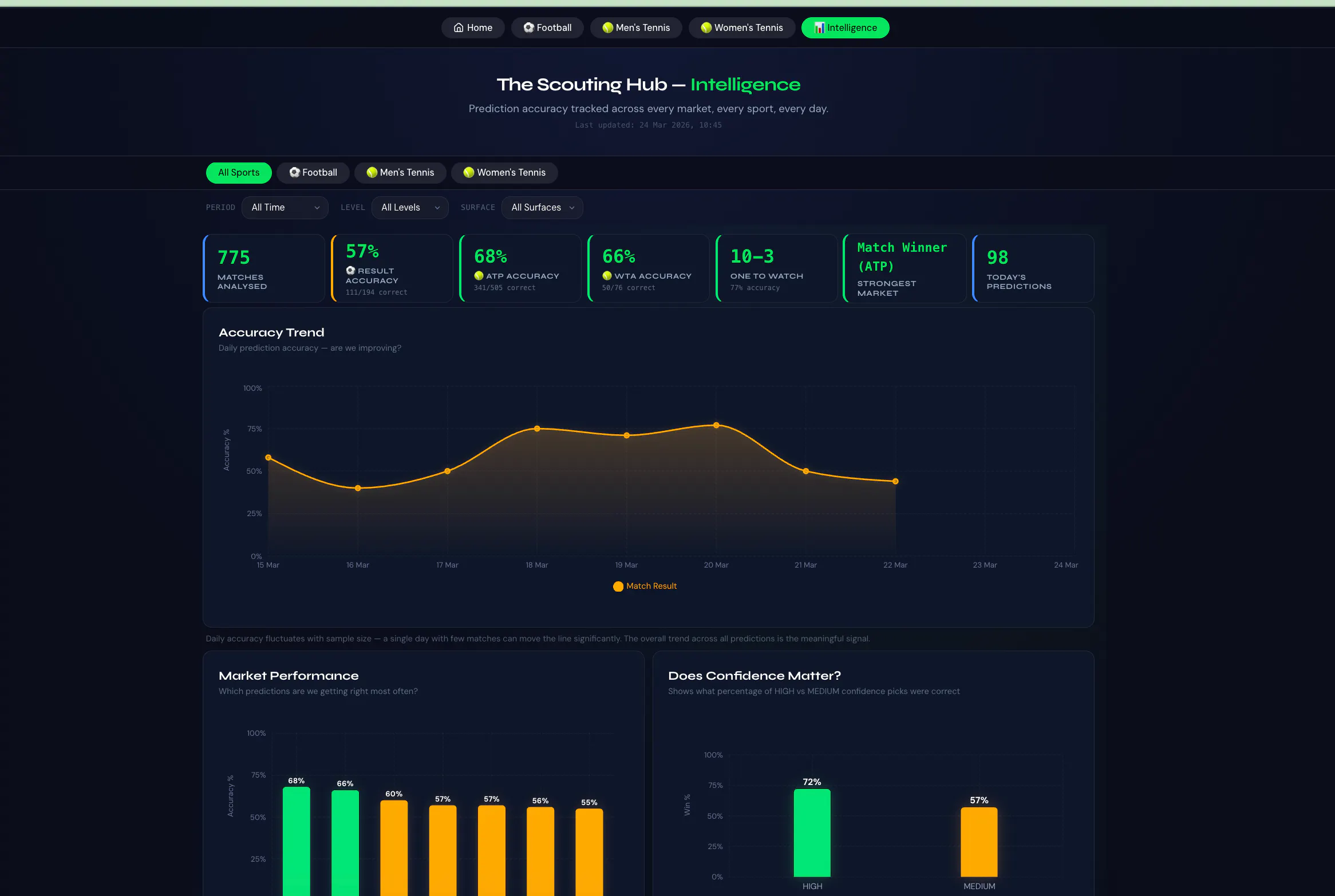Click the 22 Mar data point on trend line
The image size is (1335, 896).
(x=895, y=481)
